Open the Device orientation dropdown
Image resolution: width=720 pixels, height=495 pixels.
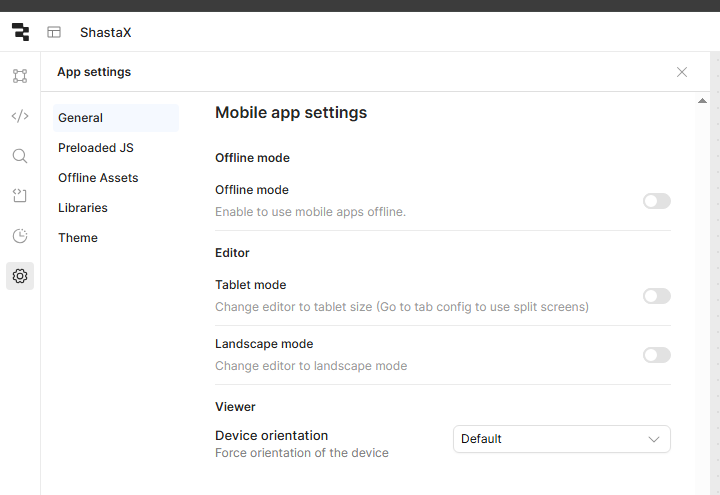[562, 439]
